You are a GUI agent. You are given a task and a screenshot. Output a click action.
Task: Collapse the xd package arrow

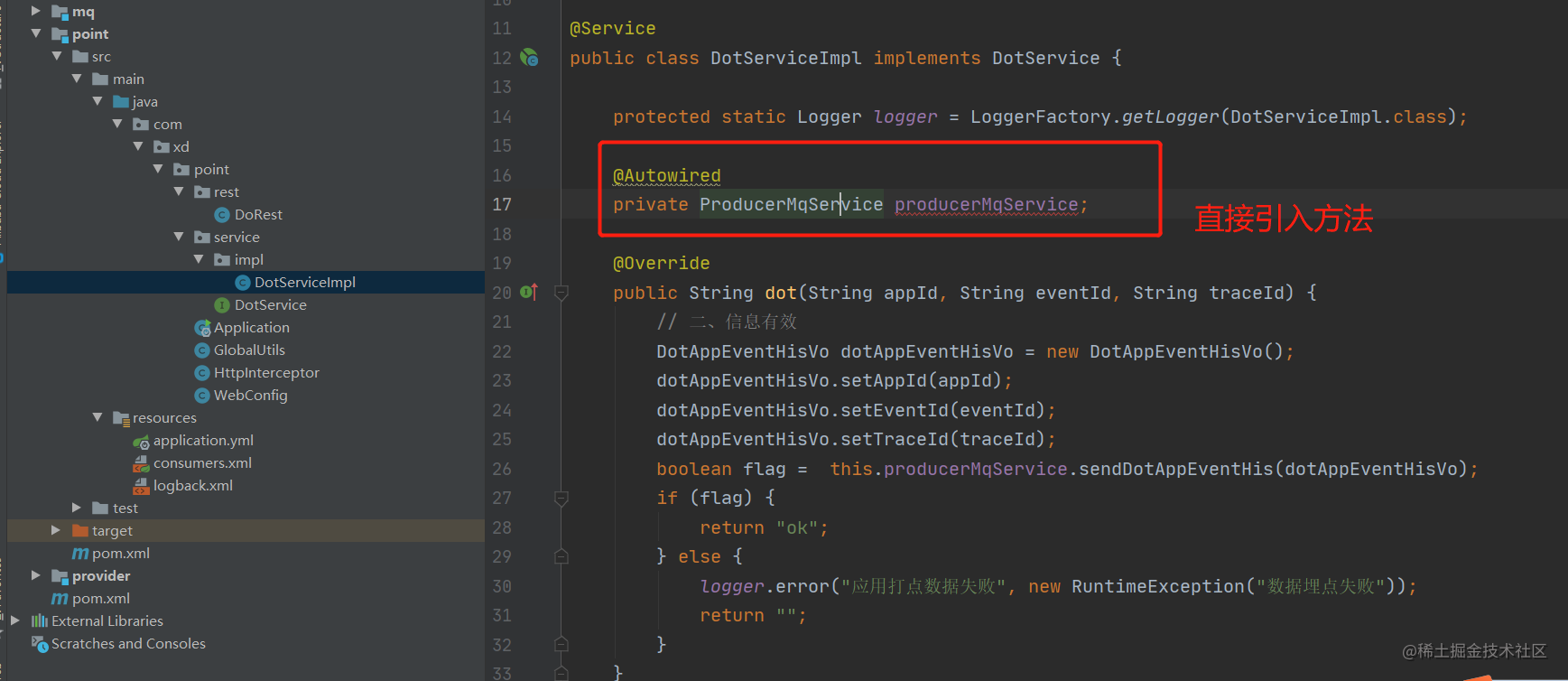coord(138,146)
